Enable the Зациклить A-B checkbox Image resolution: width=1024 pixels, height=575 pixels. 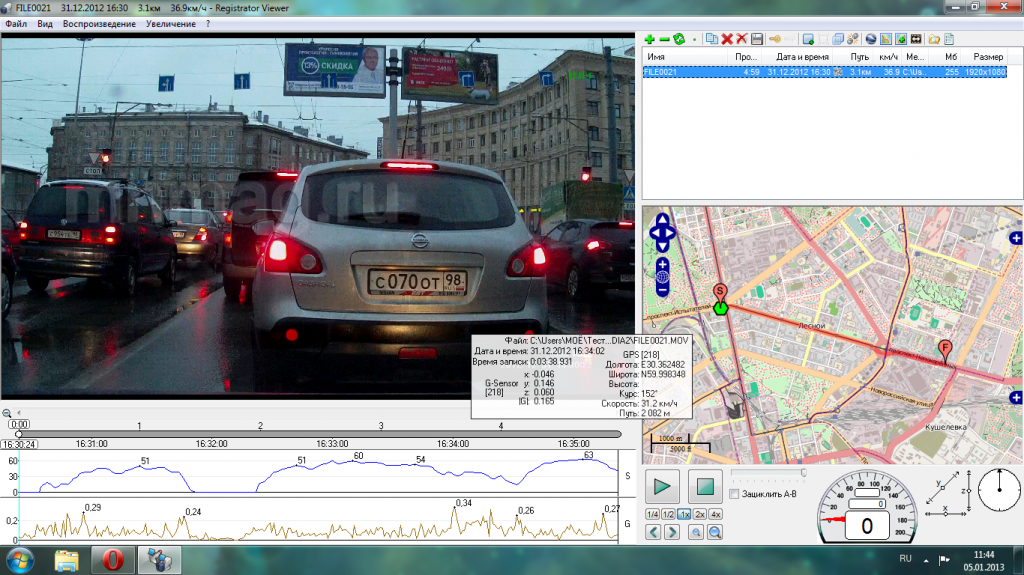coord(735,494)
